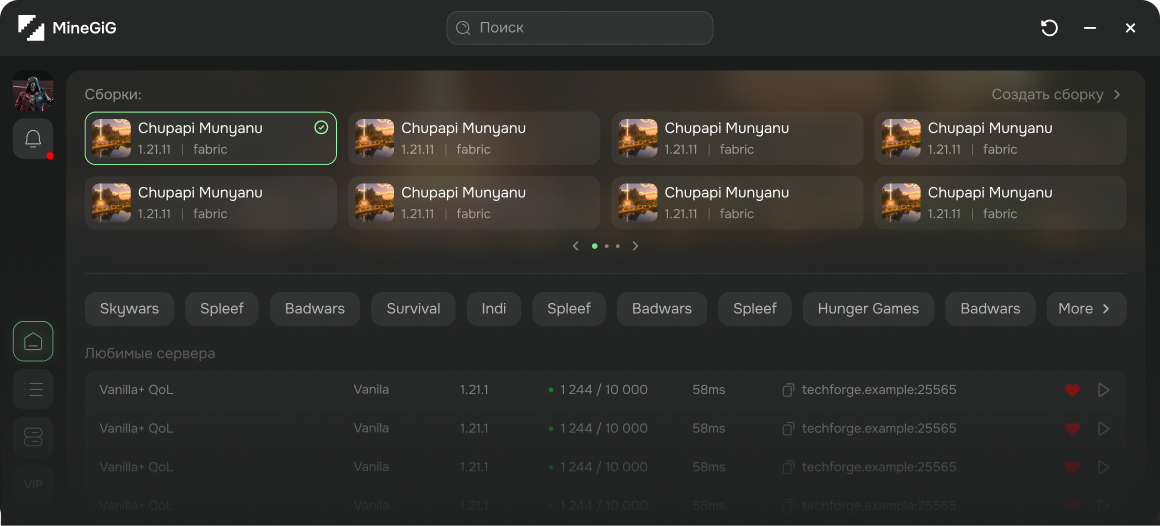The height and width of the screenshot is (526, 1160).
Task: Launch the third server with play icon
Action: click(1104, 468)
